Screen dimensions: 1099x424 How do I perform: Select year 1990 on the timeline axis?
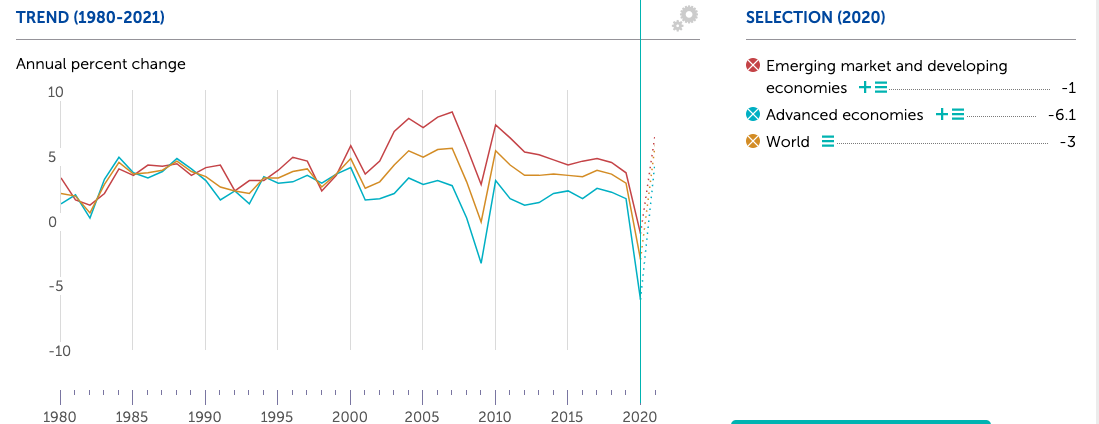(x=205, y=416)
